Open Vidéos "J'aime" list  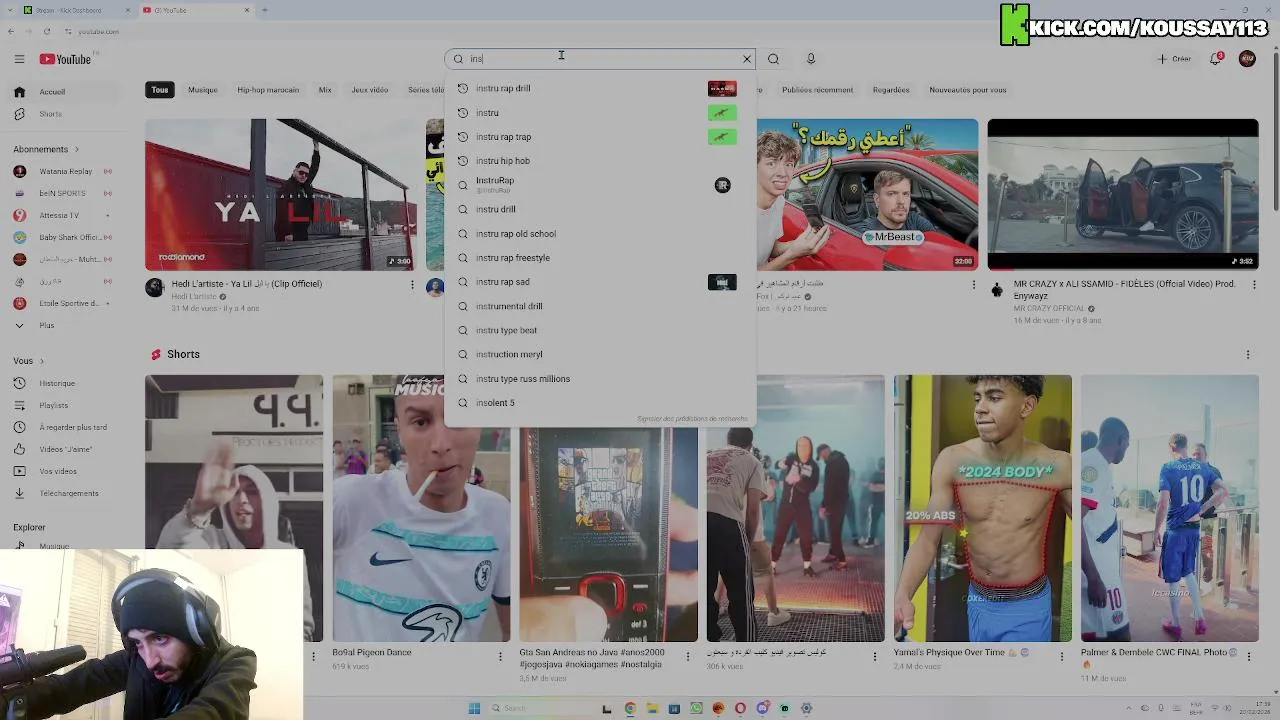pos(65,449)
